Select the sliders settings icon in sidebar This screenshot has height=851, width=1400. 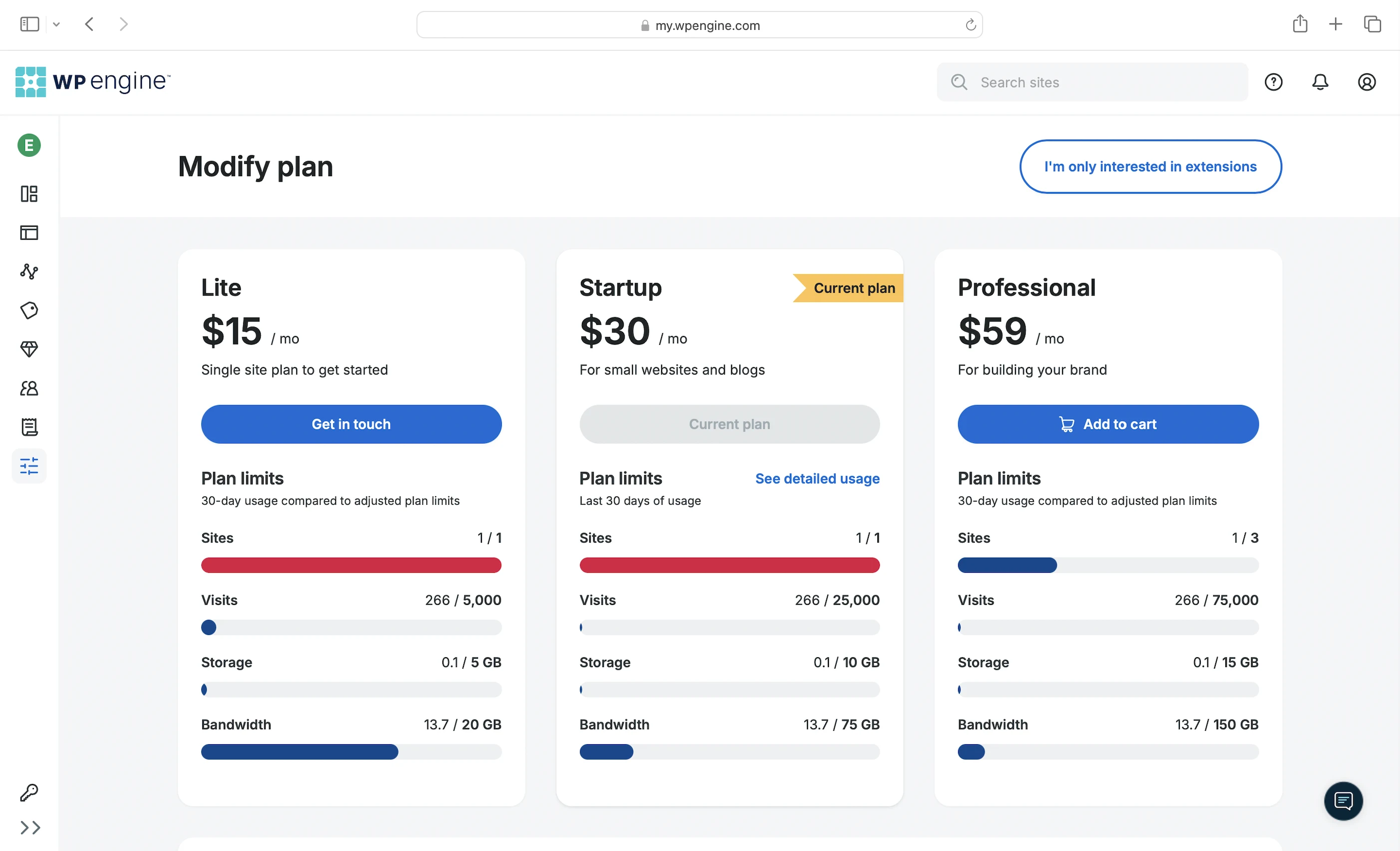[29, 466]
